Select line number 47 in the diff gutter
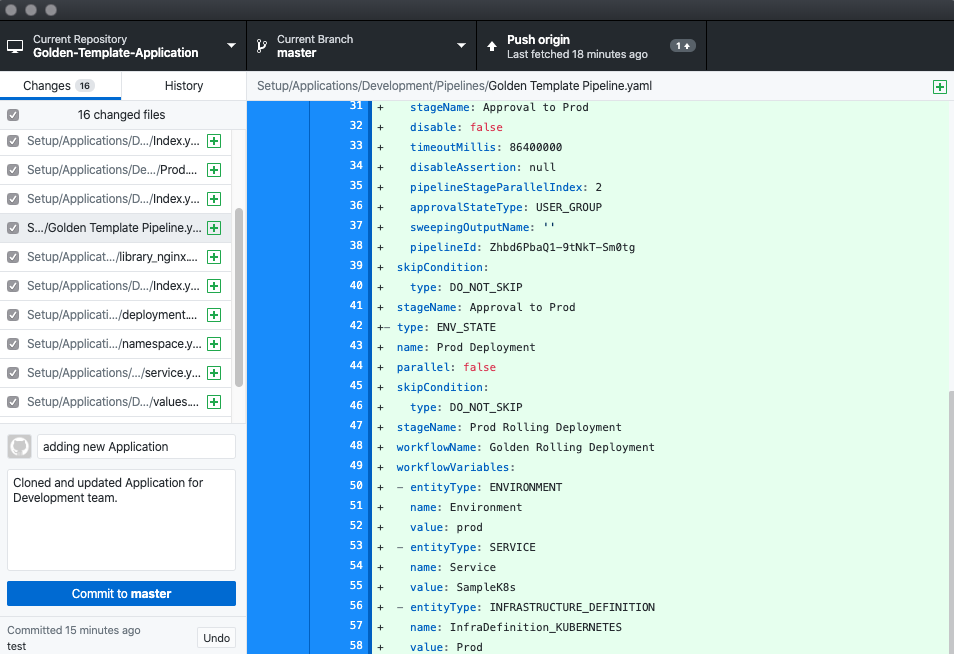 pyautogui.click(x=356, y=425)
